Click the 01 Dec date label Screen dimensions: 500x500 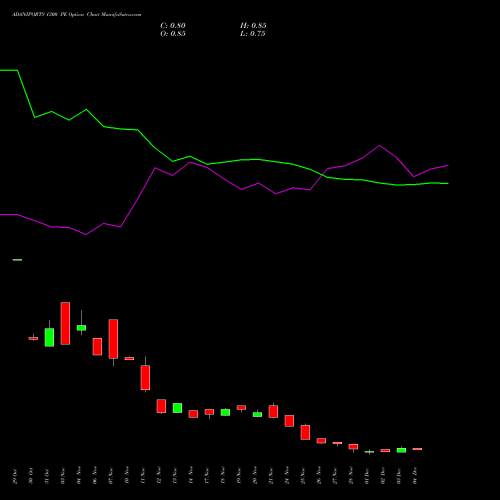pyautogui.click(x=367, y=476)
